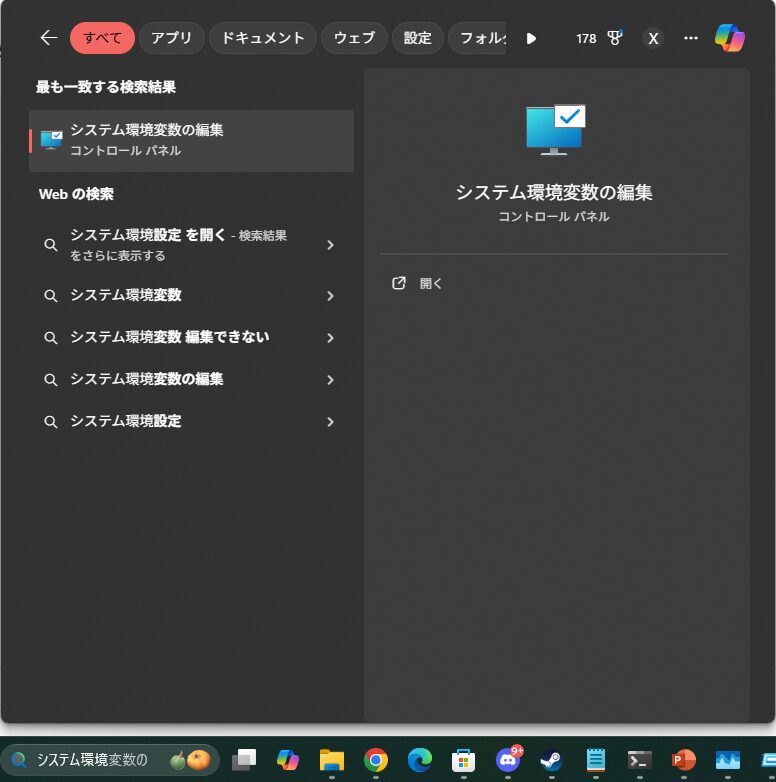The height and width of the screenshot is (782, 776).
Task: Go back with the arrow icon
Action: (x=48, y=38)
